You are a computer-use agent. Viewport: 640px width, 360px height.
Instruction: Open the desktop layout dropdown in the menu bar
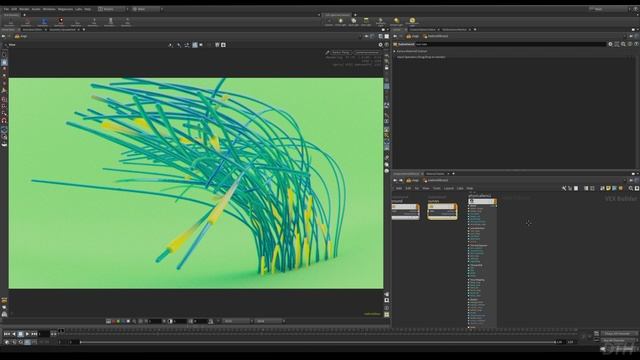(112, 9)
